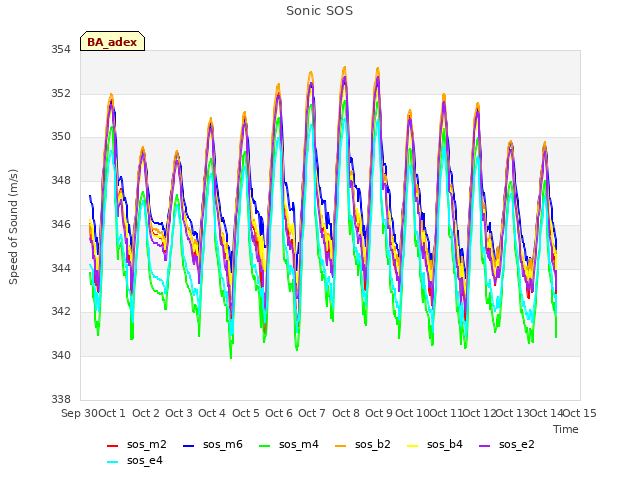Click the Oct 13 x-axis tick label
This screenshot has width=640, height=480.
[513, 413]
